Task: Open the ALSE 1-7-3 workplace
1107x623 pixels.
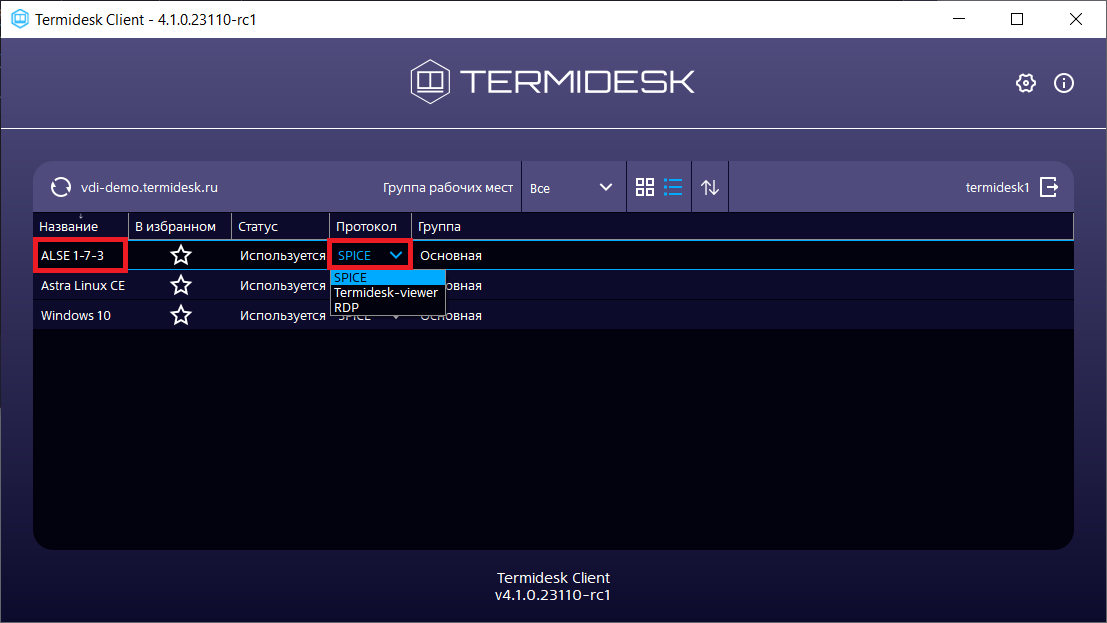Action: 72,255
